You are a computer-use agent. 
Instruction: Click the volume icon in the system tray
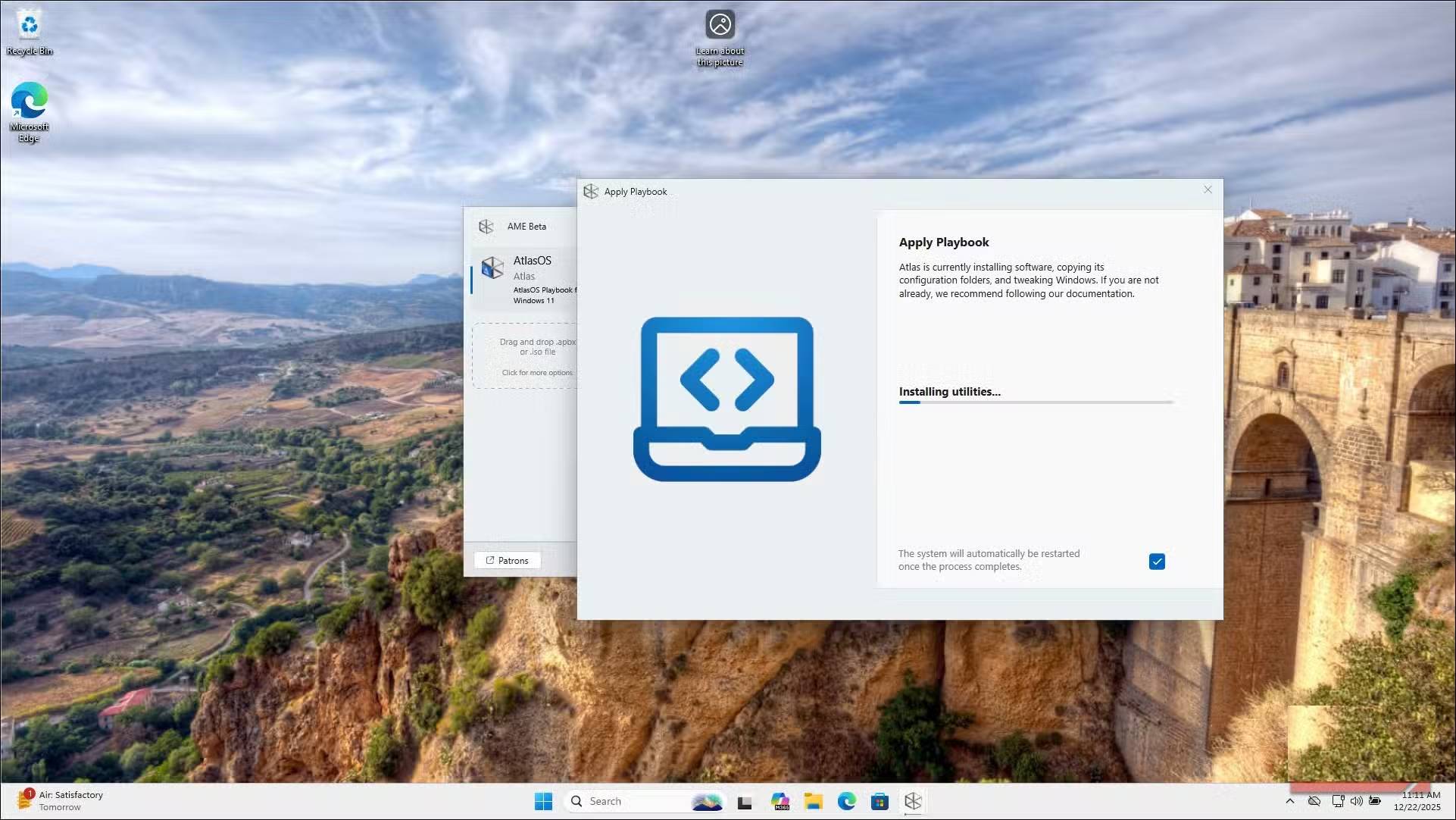pos(1356,801)
